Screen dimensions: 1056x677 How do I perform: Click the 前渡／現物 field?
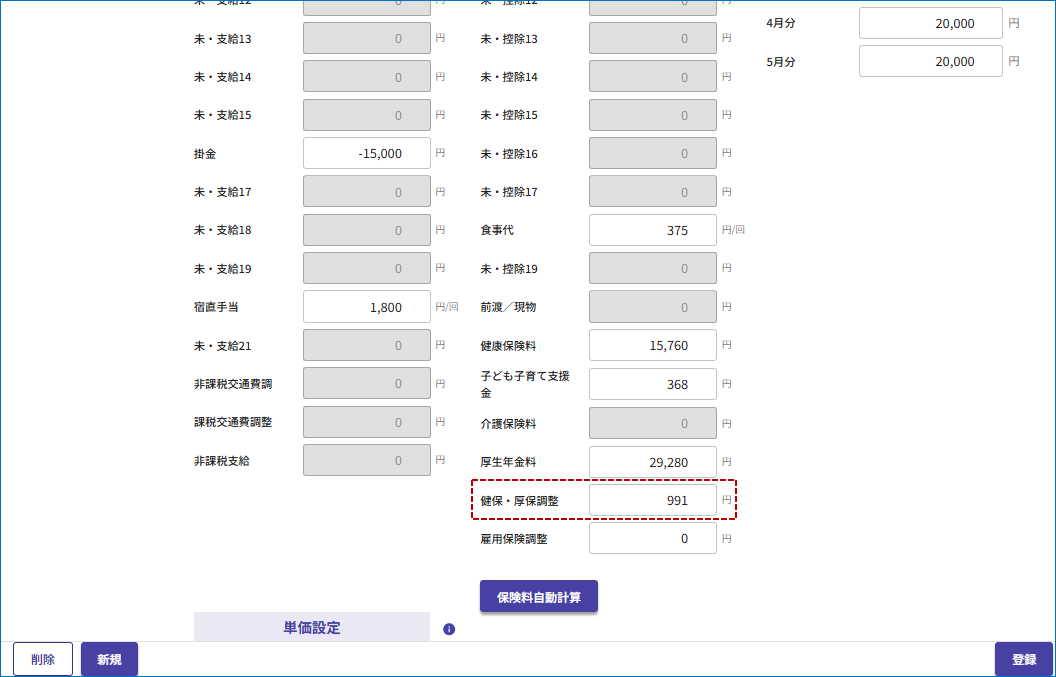click(x=652, y=307)
